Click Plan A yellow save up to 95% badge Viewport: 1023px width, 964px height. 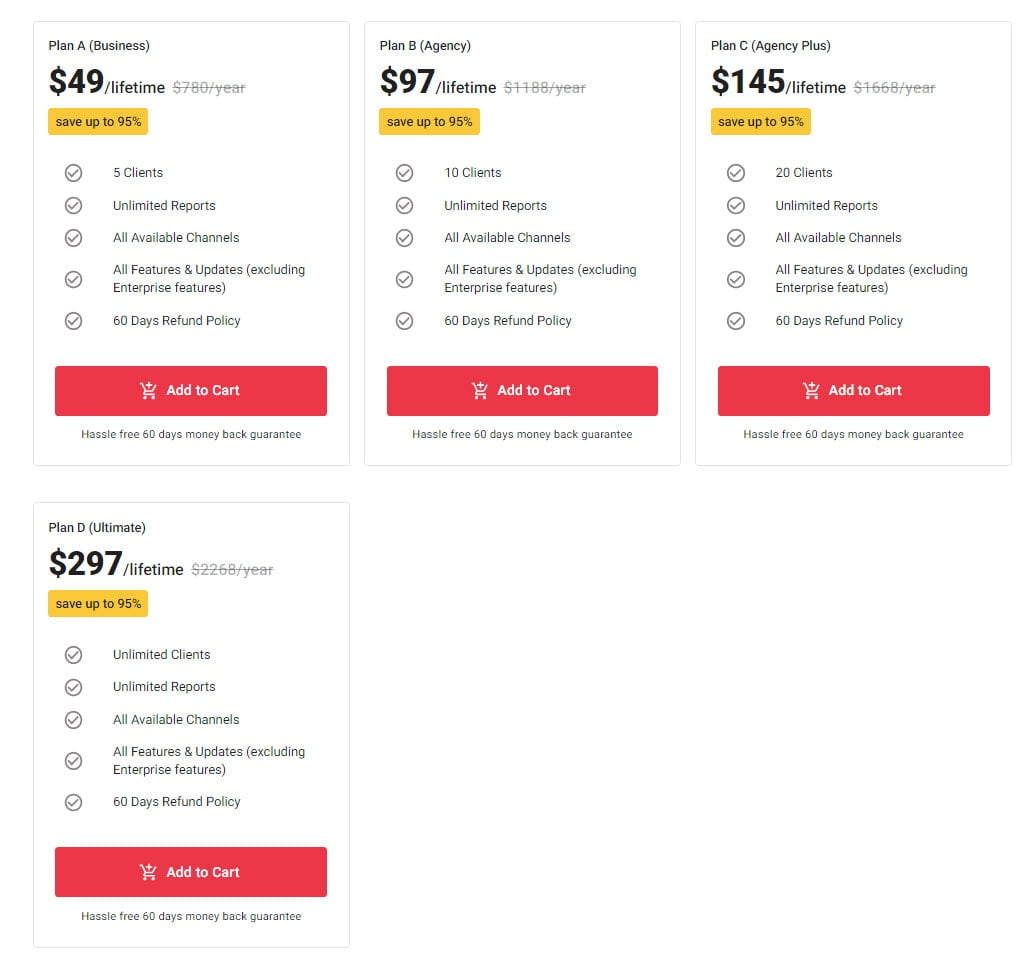click(98, 122)
